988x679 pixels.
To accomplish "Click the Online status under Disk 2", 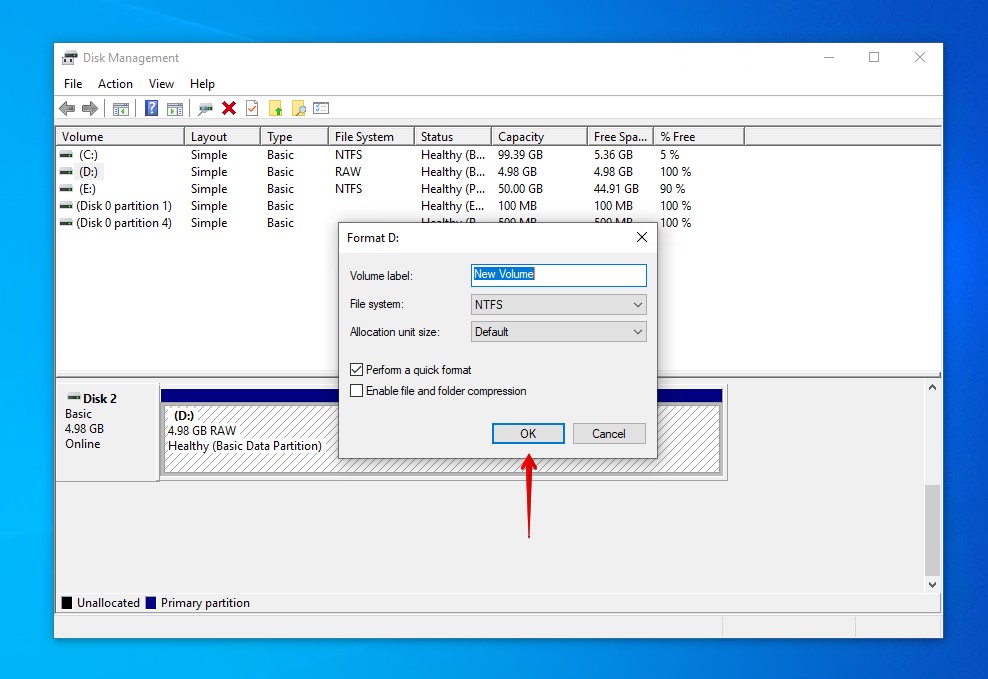I will [x=83, y=443].
